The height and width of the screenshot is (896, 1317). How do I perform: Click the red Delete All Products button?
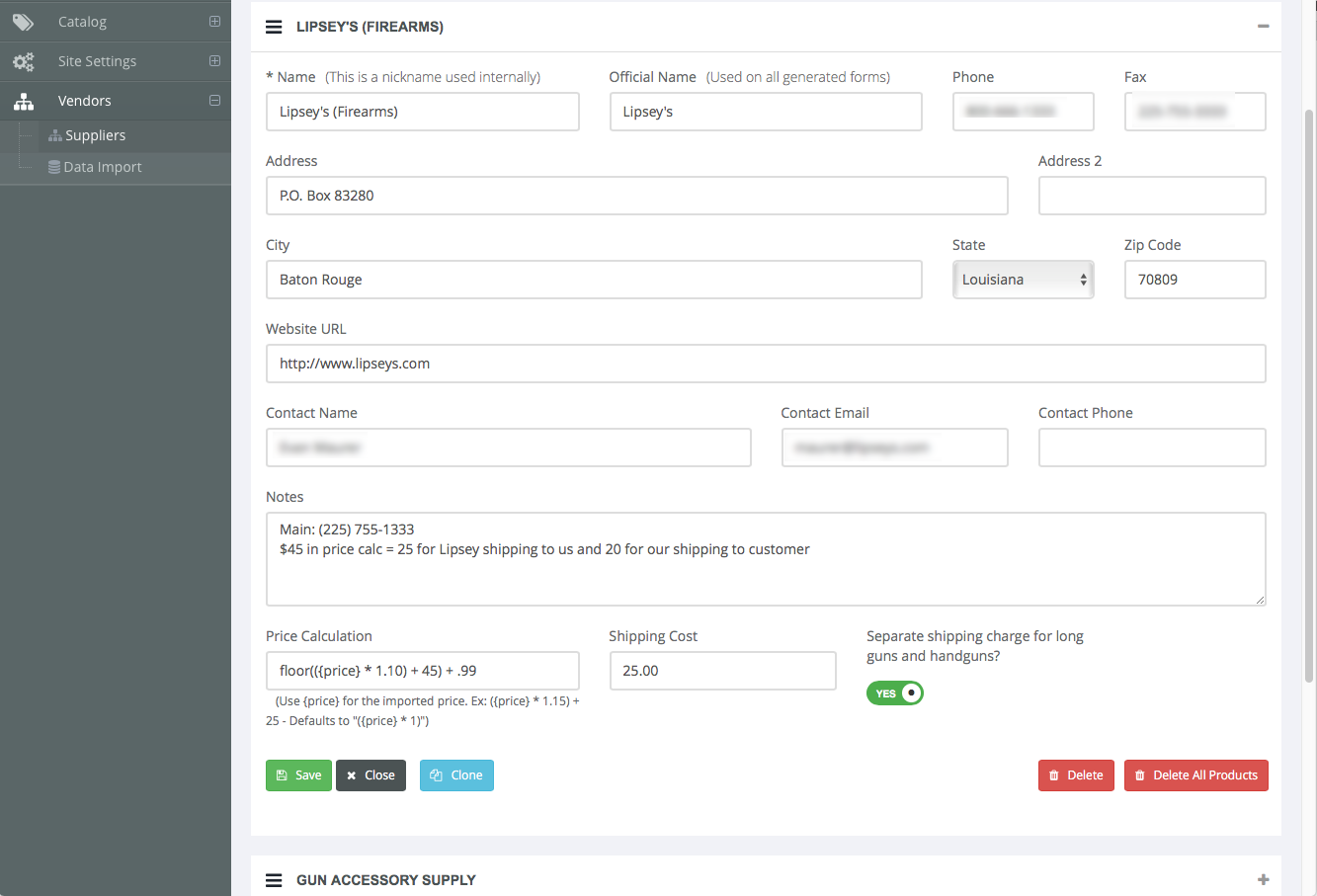coord(1195,775)
